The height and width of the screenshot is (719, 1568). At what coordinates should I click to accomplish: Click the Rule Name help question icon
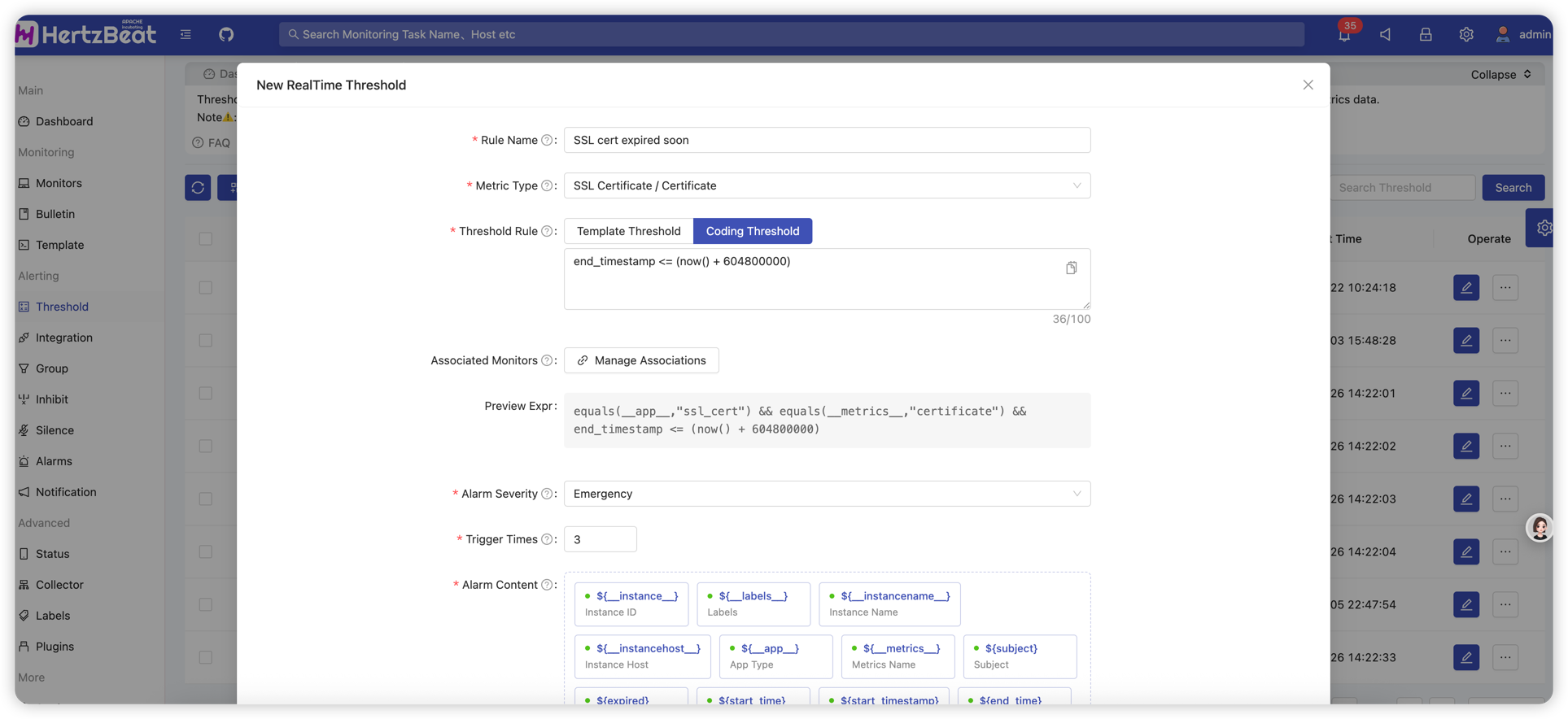[547, 141]
